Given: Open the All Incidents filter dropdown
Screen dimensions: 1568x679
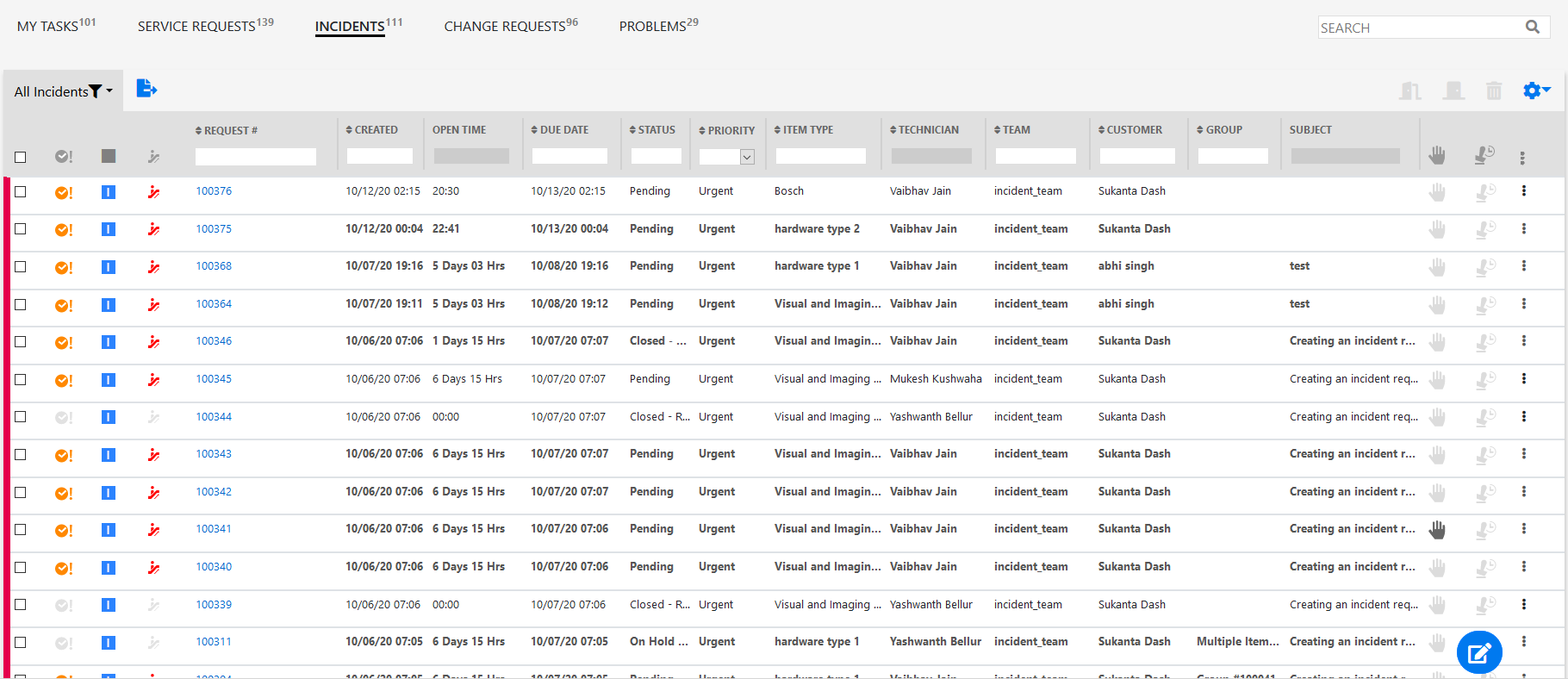Looking at the screenshot, I should pyautogui.click(x=63, y=91).
